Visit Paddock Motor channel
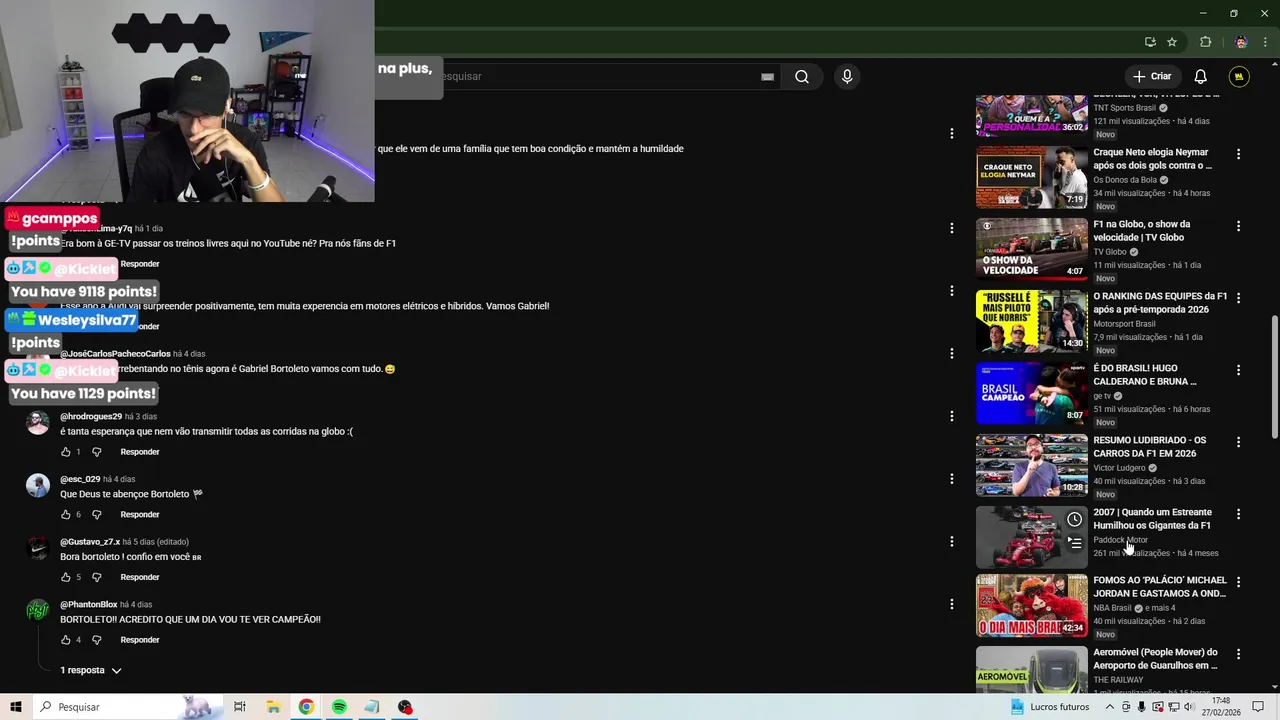 (x=1120, y=540)
